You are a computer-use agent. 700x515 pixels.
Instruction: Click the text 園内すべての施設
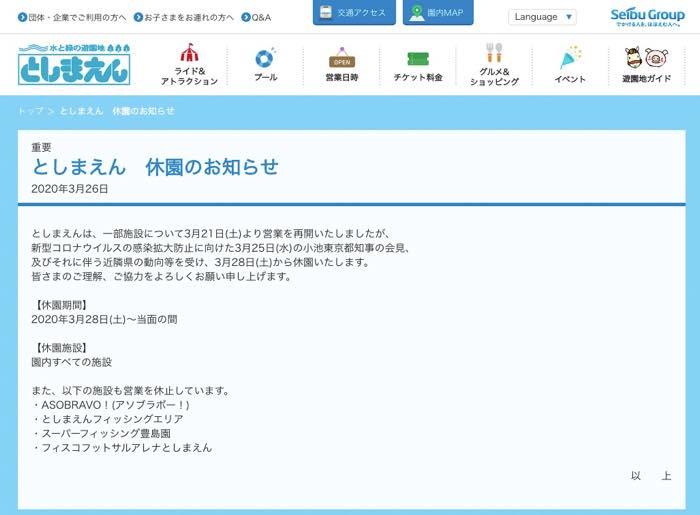coord(71,362)
